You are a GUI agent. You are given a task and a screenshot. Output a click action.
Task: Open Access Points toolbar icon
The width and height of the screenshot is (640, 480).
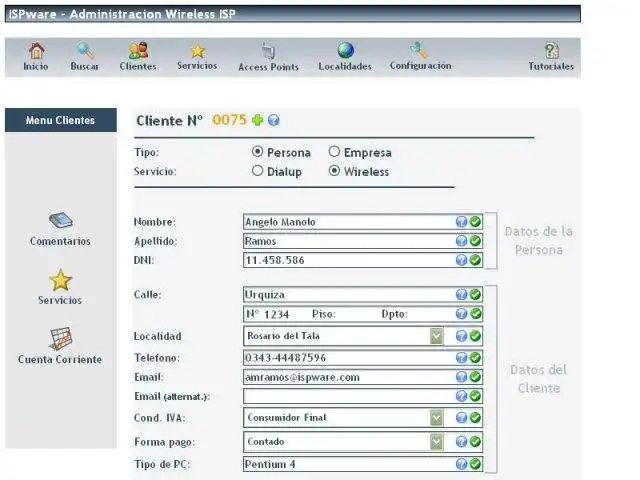[x=268, y=51]
